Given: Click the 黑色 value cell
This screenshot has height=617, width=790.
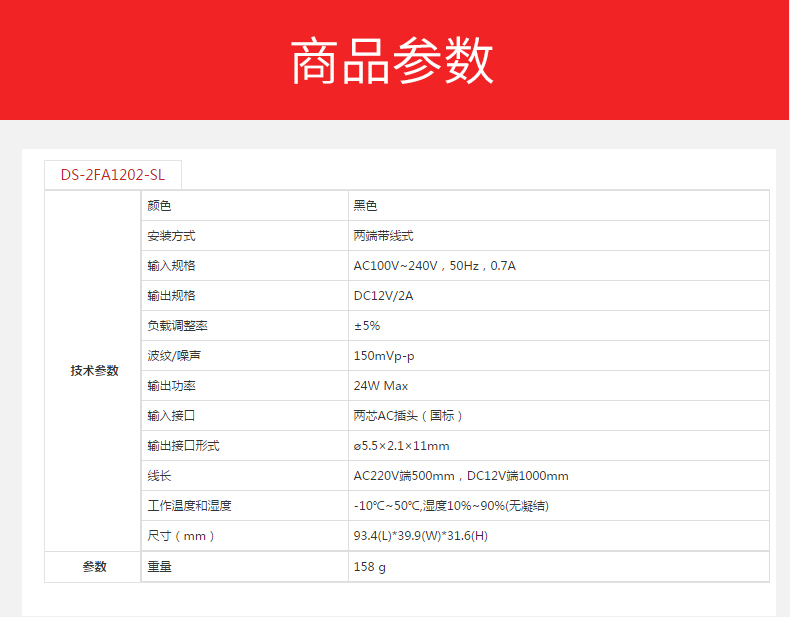Looking at the screenshot, I should pos(559,205).
